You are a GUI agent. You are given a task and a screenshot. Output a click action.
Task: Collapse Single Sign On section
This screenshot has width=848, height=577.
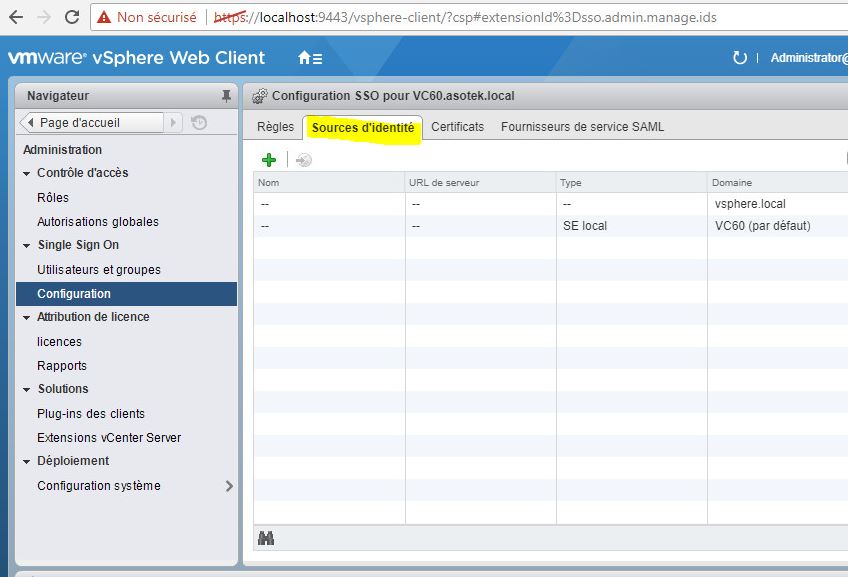[x=26, y=246]
